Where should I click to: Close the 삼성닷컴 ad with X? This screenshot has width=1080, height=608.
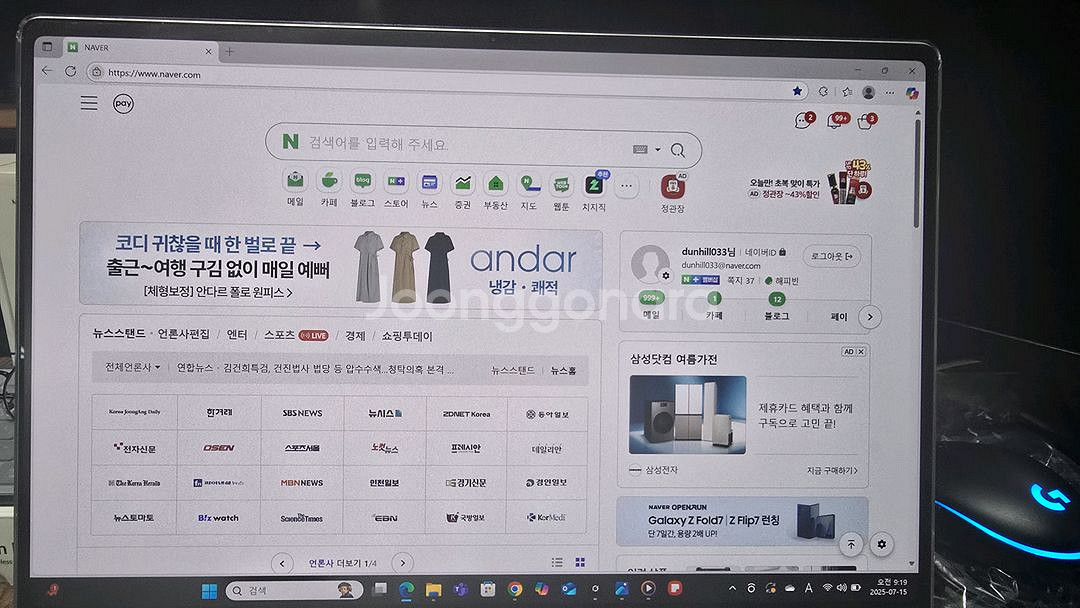click(x=860, y=352)
